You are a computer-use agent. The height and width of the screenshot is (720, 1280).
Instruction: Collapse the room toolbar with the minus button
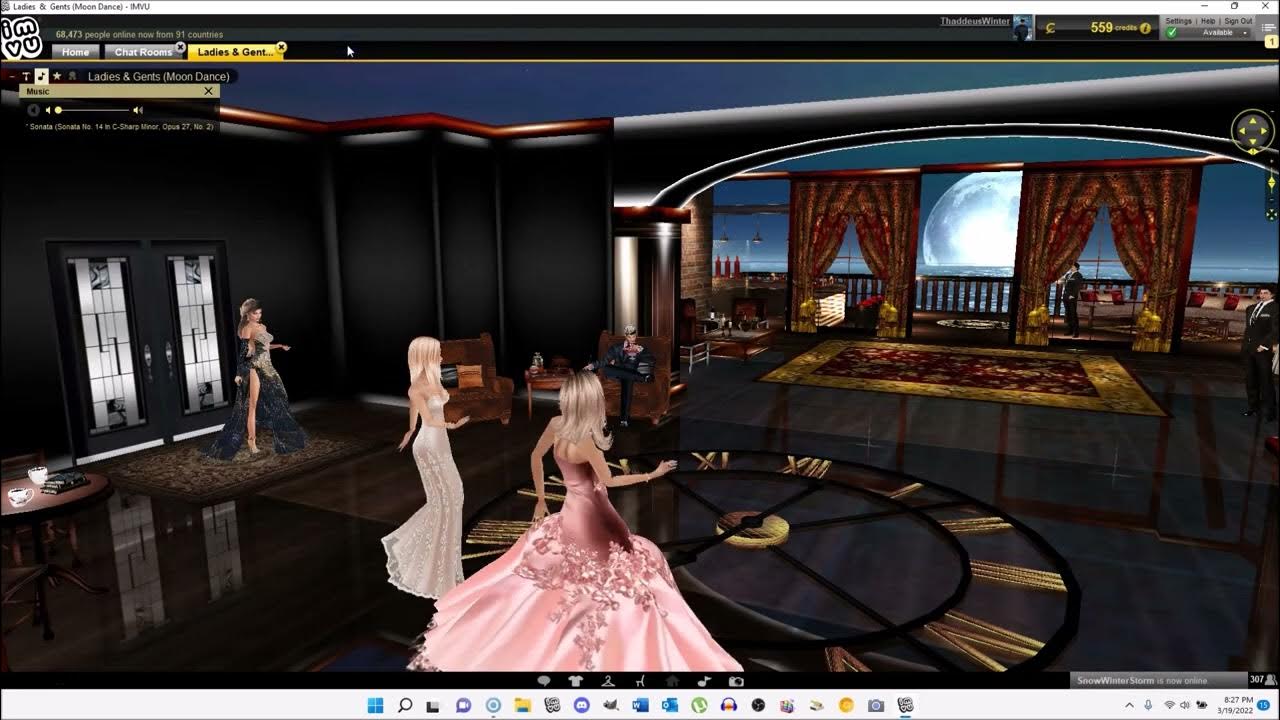tap(11, 76)
